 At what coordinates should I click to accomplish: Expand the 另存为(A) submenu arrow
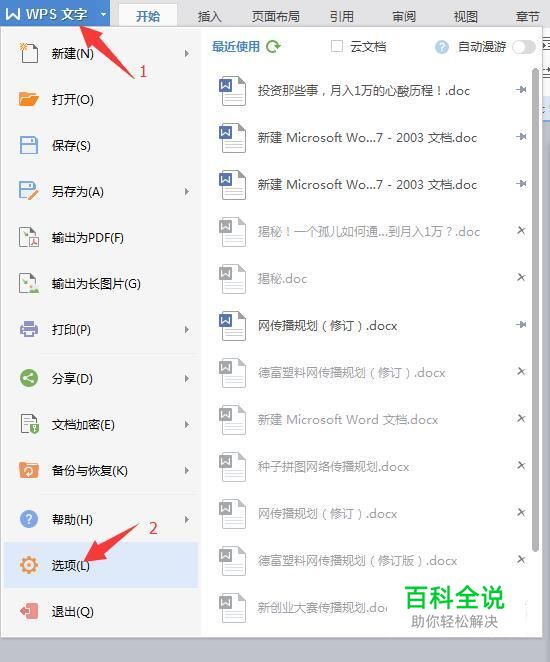pyautogui.click(x=187, y=192)
